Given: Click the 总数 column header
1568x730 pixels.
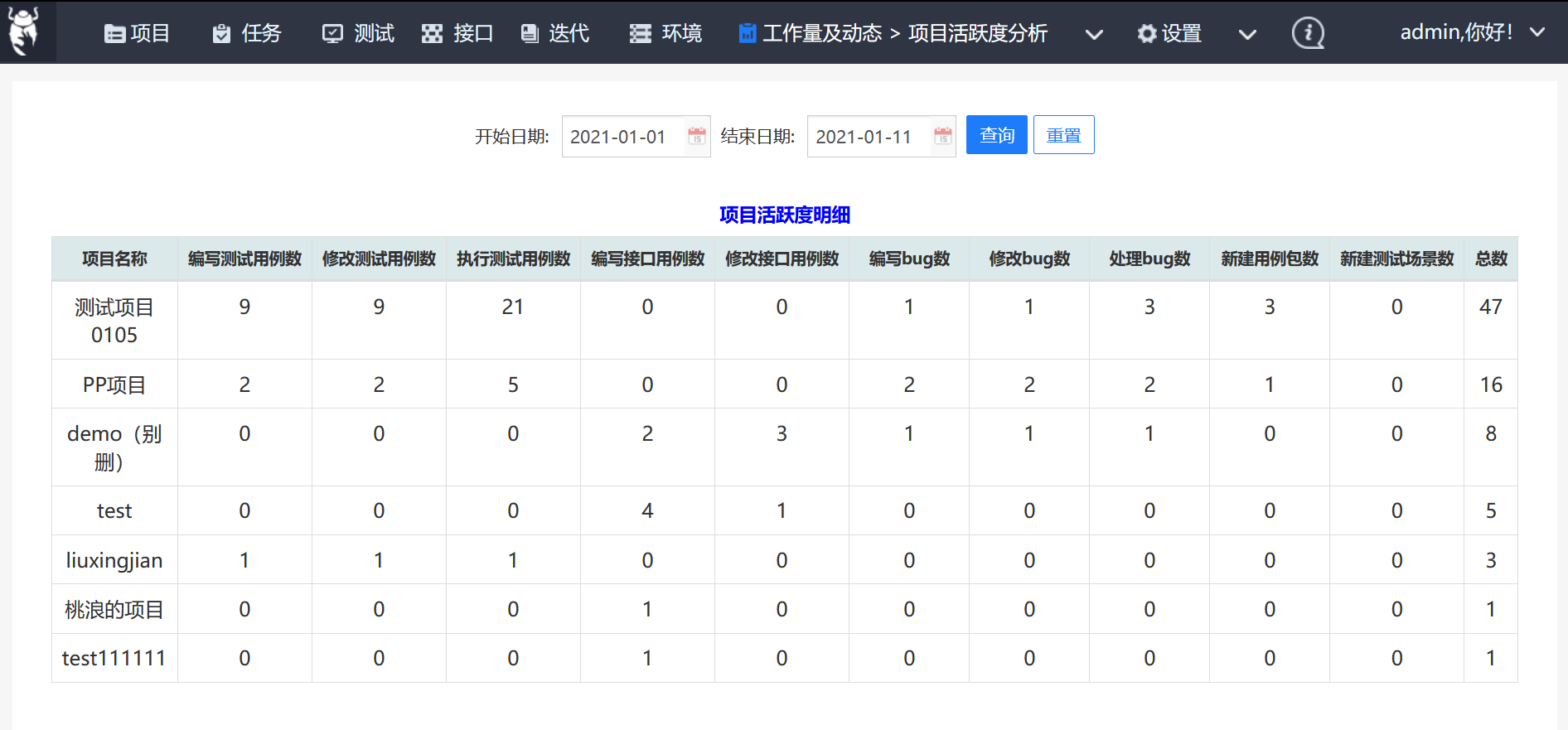Looking at the screenshot, I should click(1491, 259).
